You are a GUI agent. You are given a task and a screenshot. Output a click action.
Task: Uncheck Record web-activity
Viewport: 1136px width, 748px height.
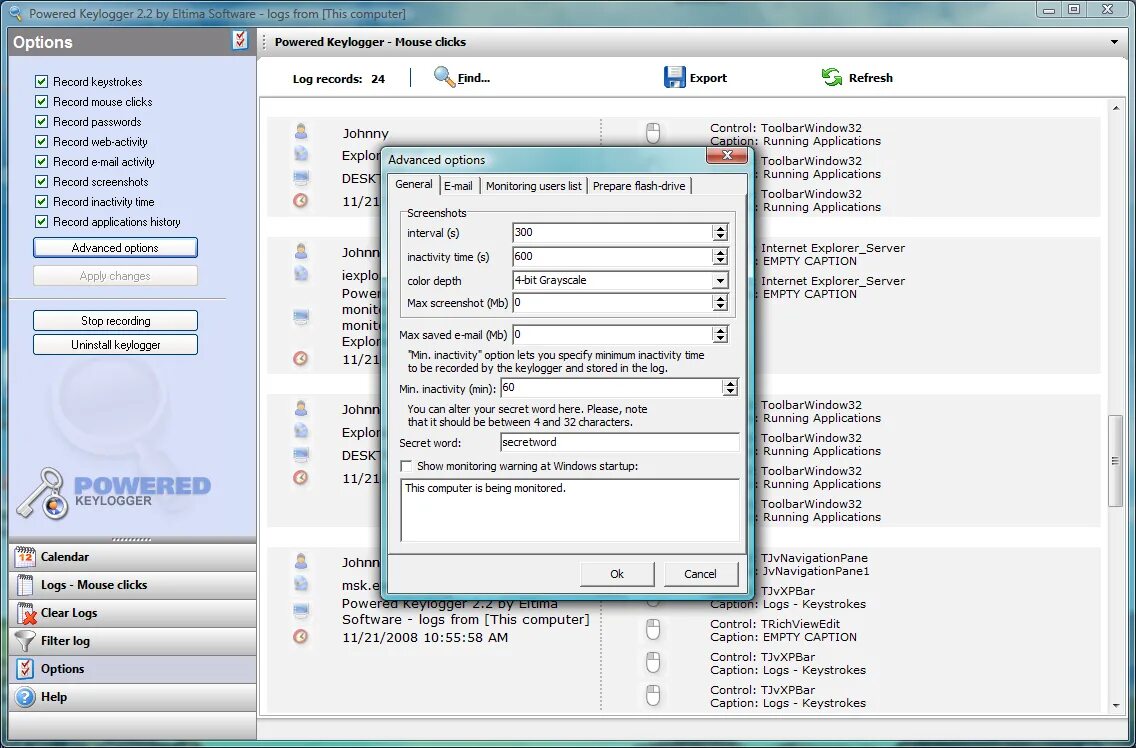(41, 141)
